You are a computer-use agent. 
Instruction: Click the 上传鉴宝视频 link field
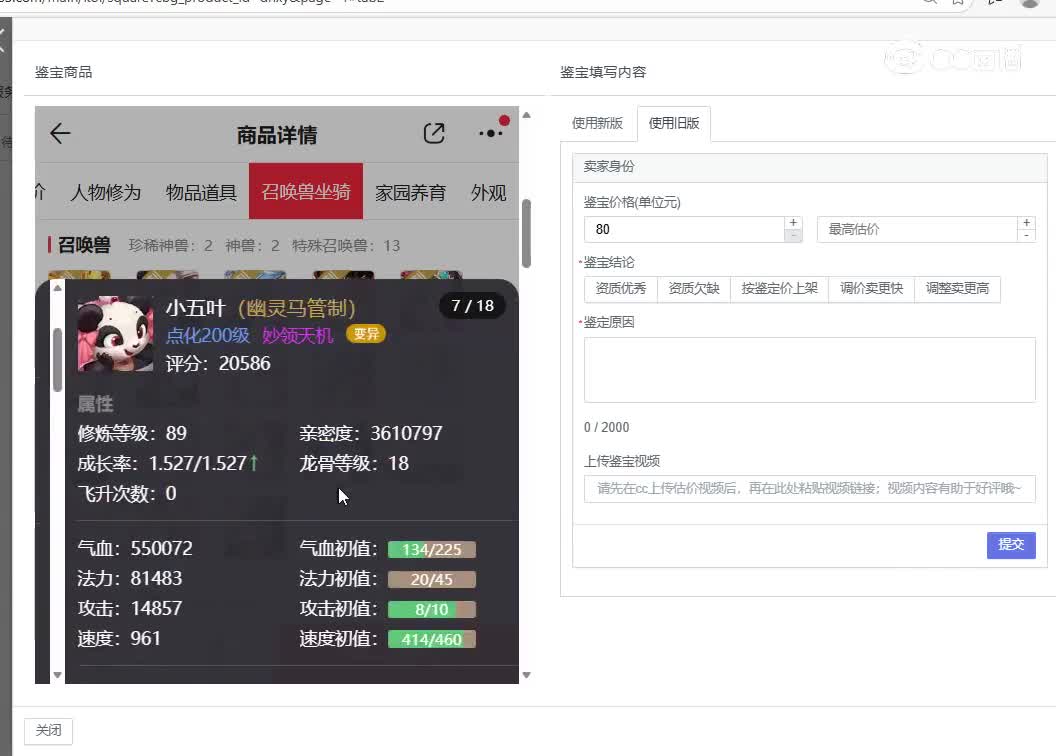point(810,489)
